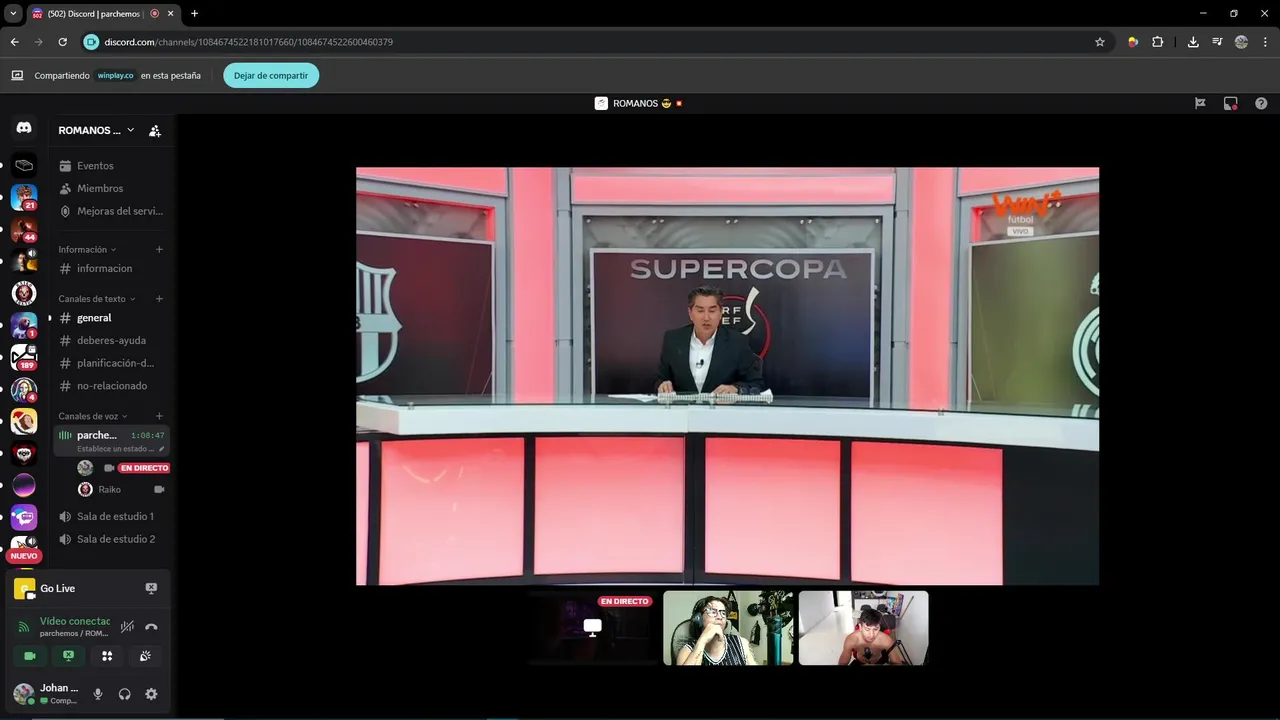Add a channel to Información category

(159, 249)
